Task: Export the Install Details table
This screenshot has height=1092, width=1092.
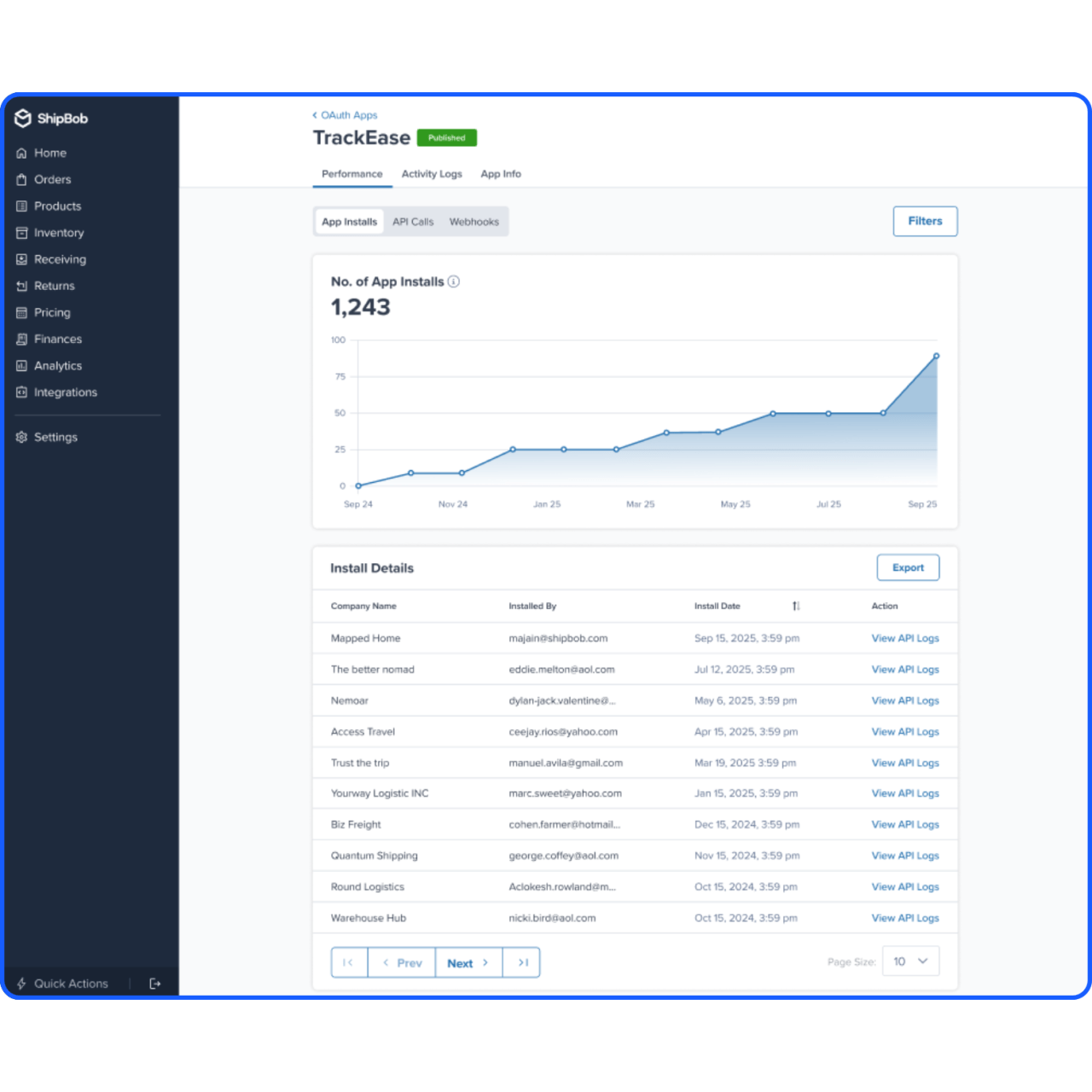Action: [x=908, y=567]
